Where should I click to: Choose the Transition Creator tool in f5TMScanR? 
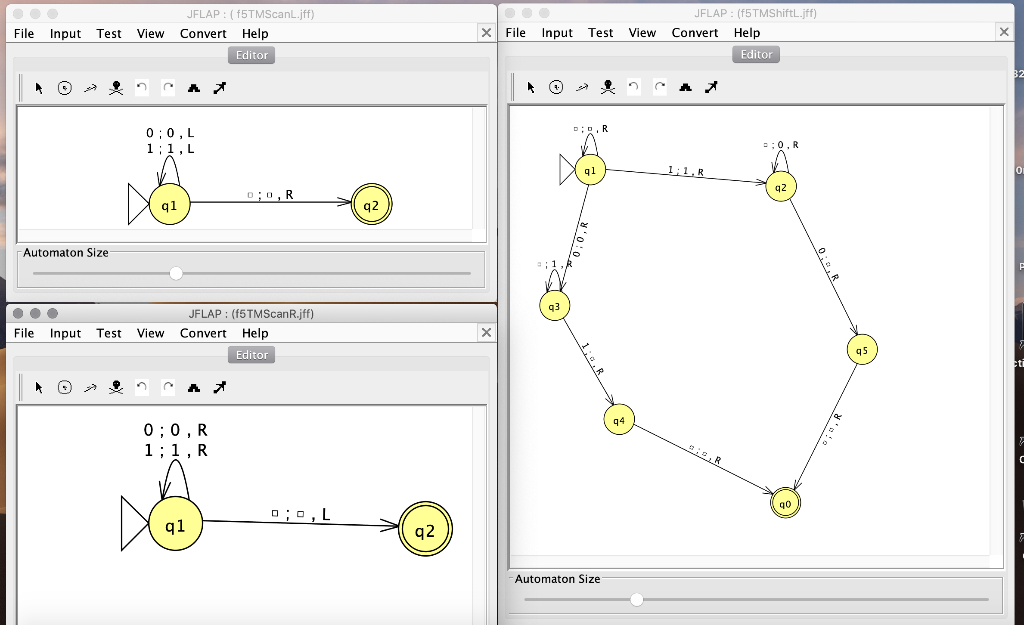(x=88, y=387)
